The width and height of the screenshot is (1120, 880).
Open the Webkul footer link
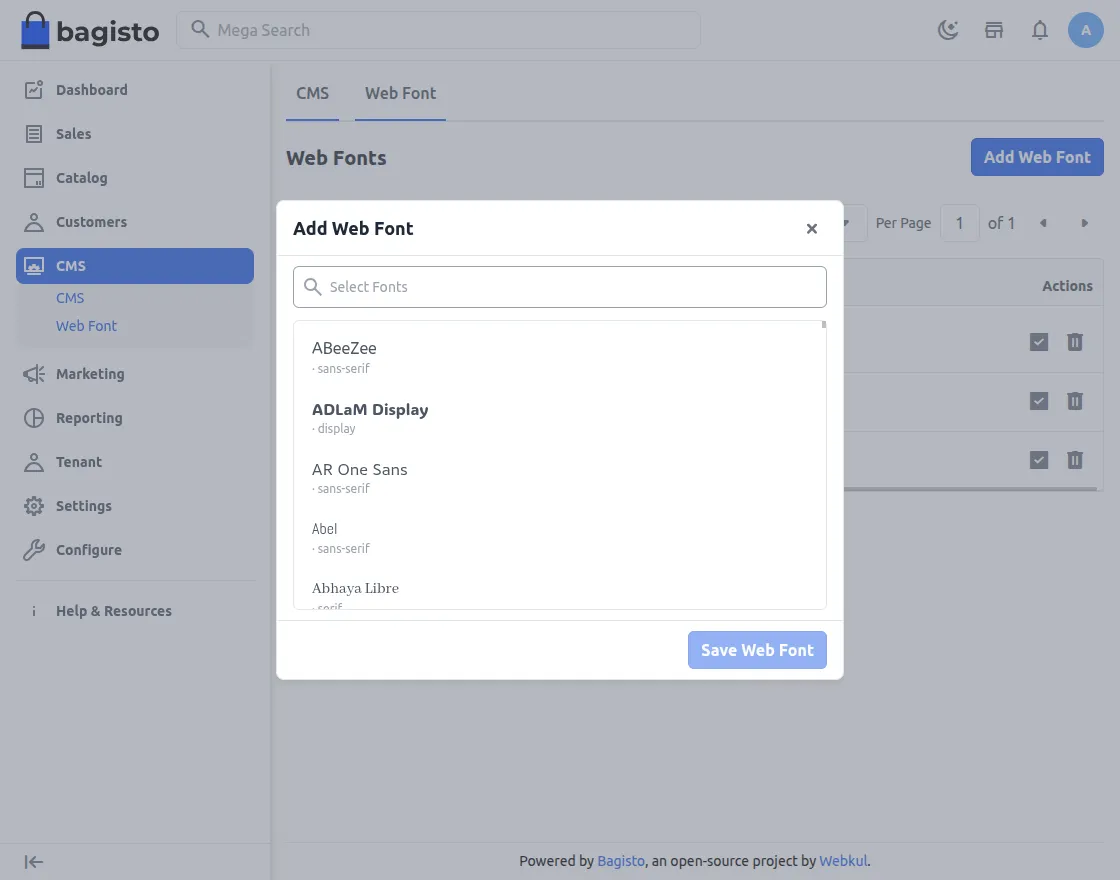[844, 861]
